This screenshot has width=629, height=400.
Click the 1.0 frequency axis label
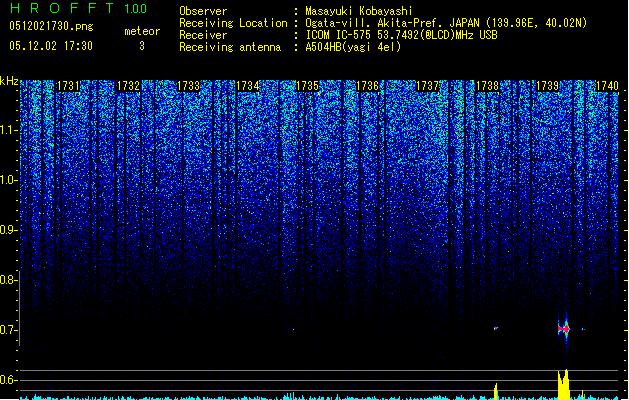pyautogui.click(x=9, y=180)
